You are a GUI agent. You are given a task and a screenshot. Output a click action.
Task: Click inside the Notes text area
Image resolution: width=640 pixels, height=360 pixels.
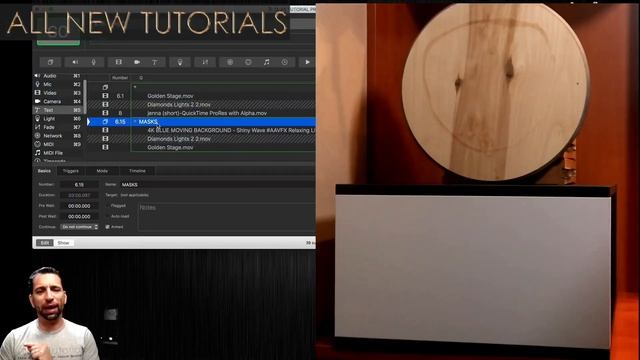227,216
